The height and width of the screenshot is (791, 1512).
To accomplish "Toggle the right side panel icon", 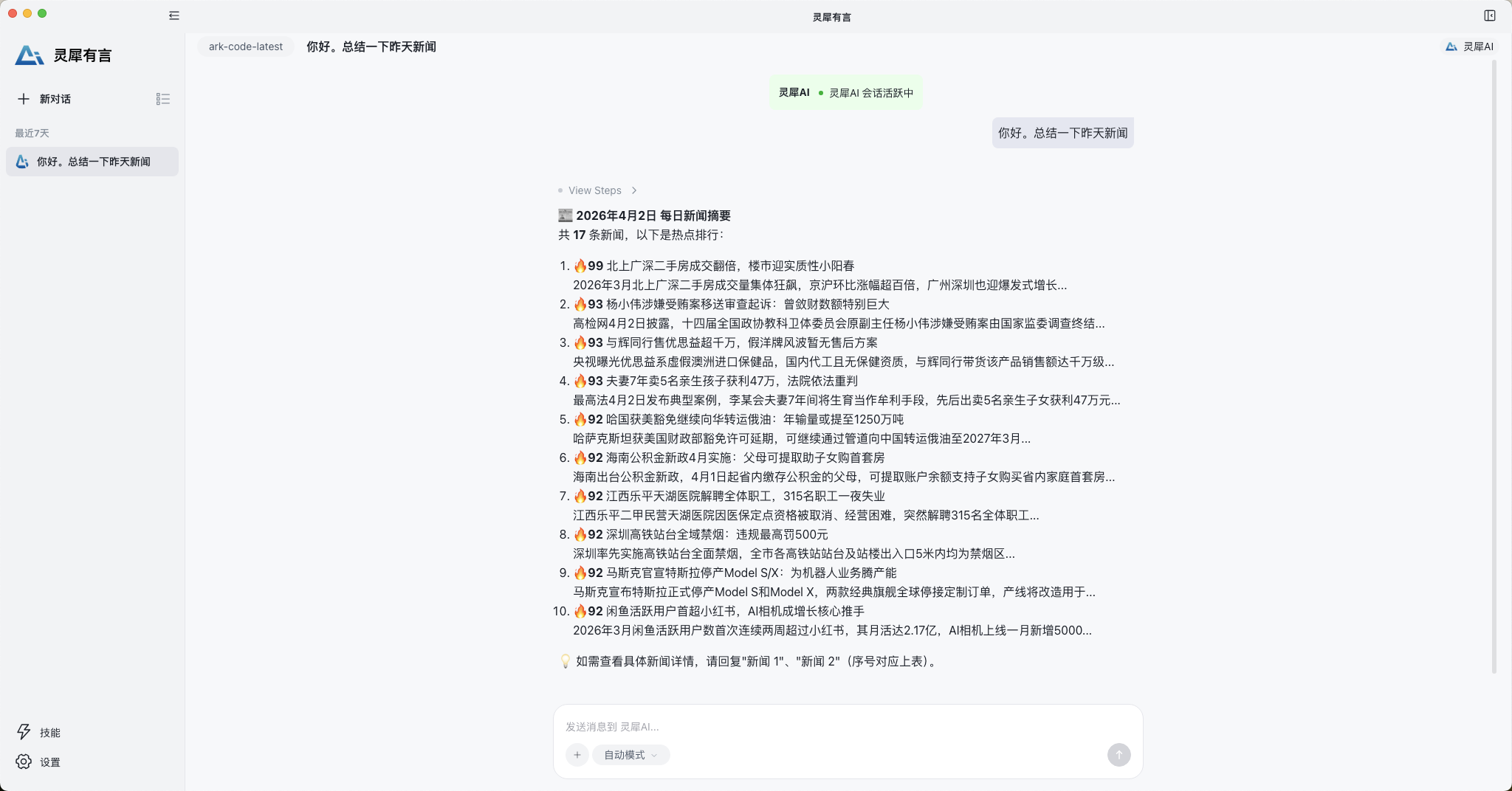I will pyautogui.click(x=1489, y=15).
